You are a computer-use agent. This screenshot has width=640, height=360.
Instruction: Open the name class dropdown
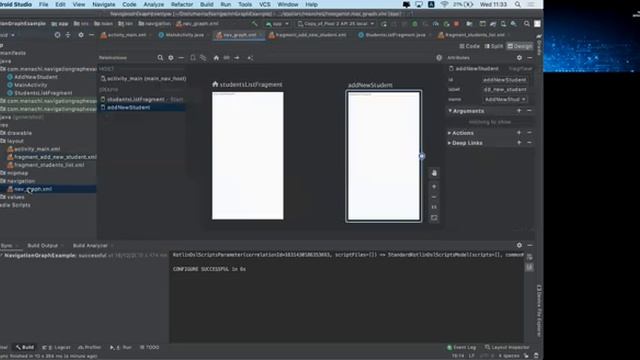(505, 99)
